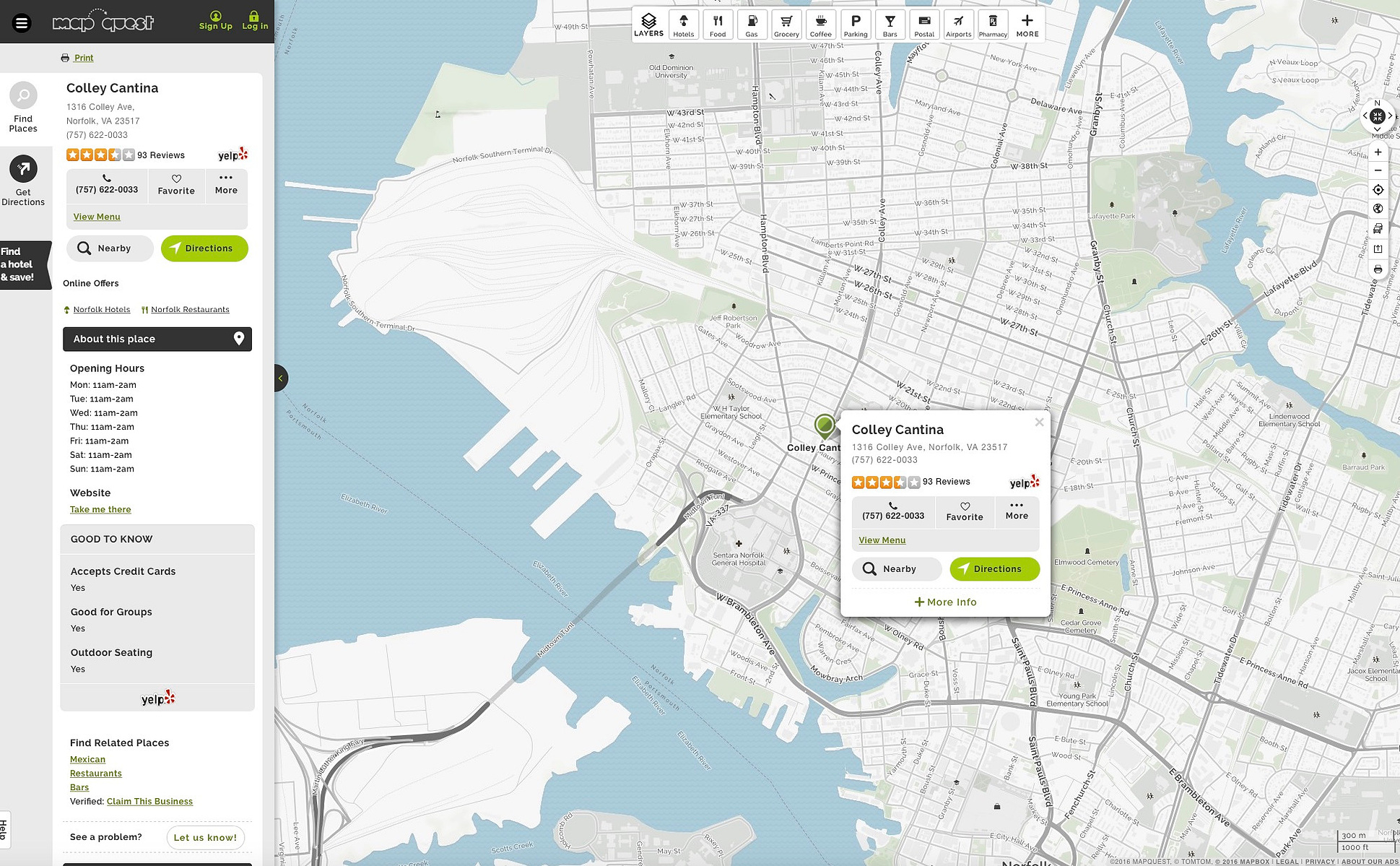Open the Help tab

coord(4,830)
